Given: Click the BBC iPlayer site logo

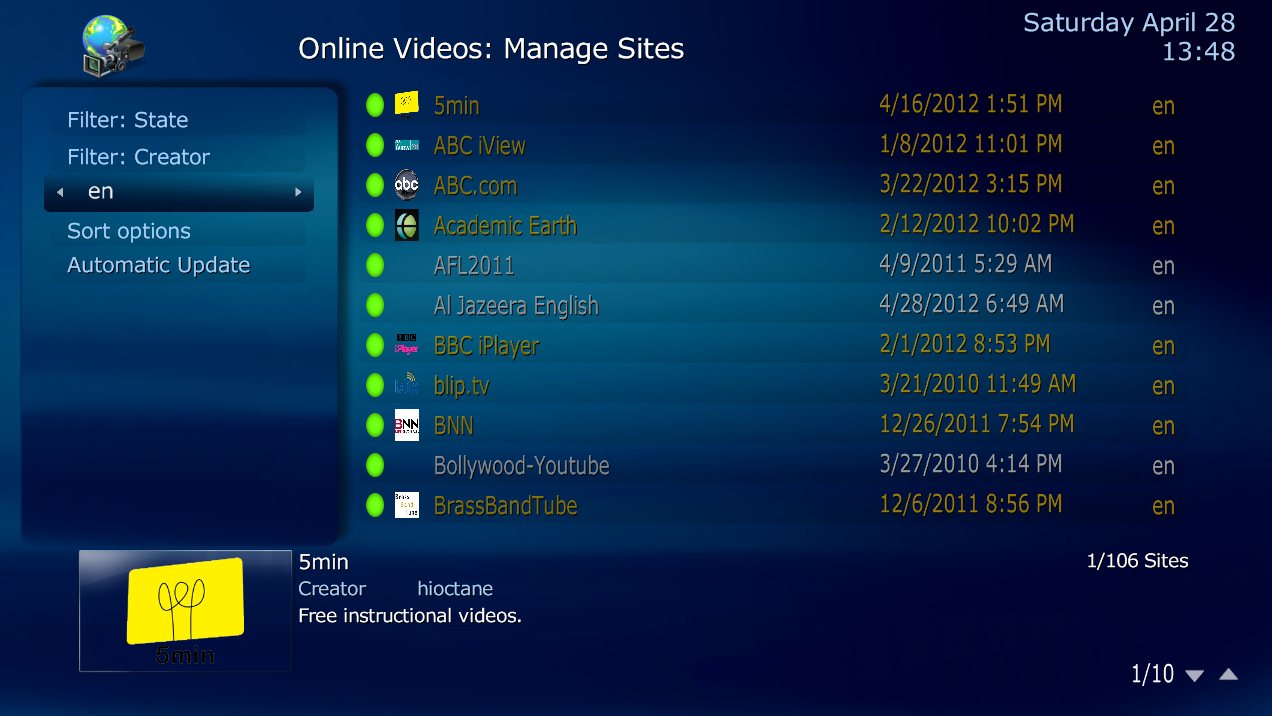Looking at the screenshot, I should point(406,345).
